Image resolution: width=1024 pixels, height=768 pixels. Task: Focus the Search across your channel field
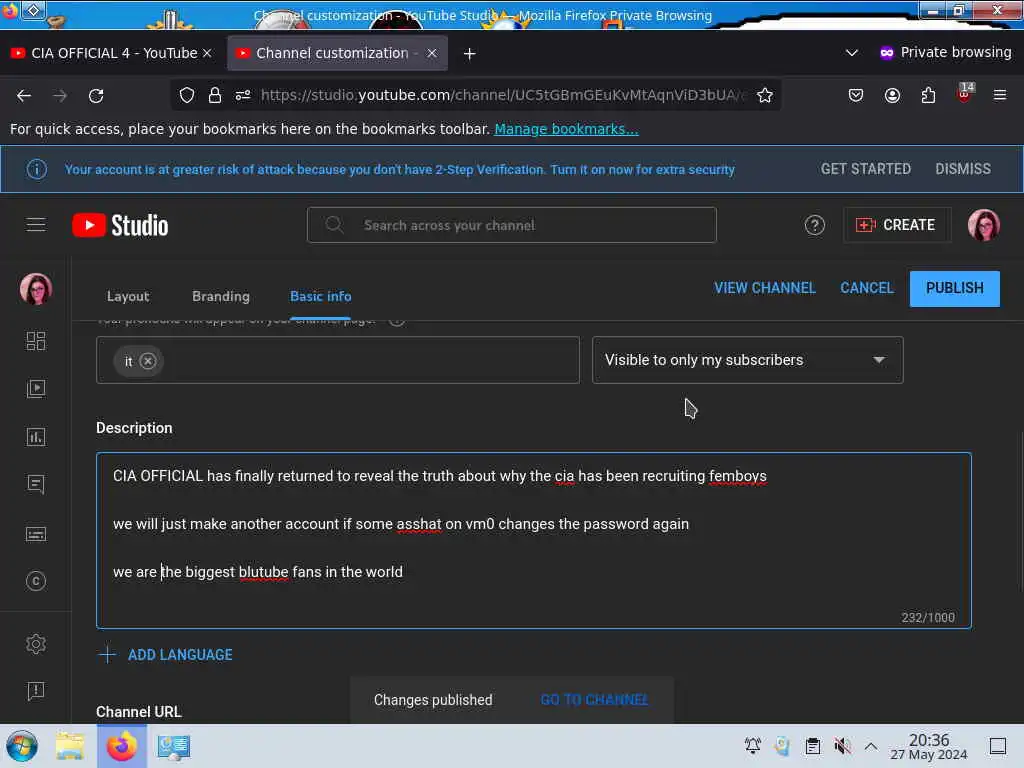tap(511, 225)
